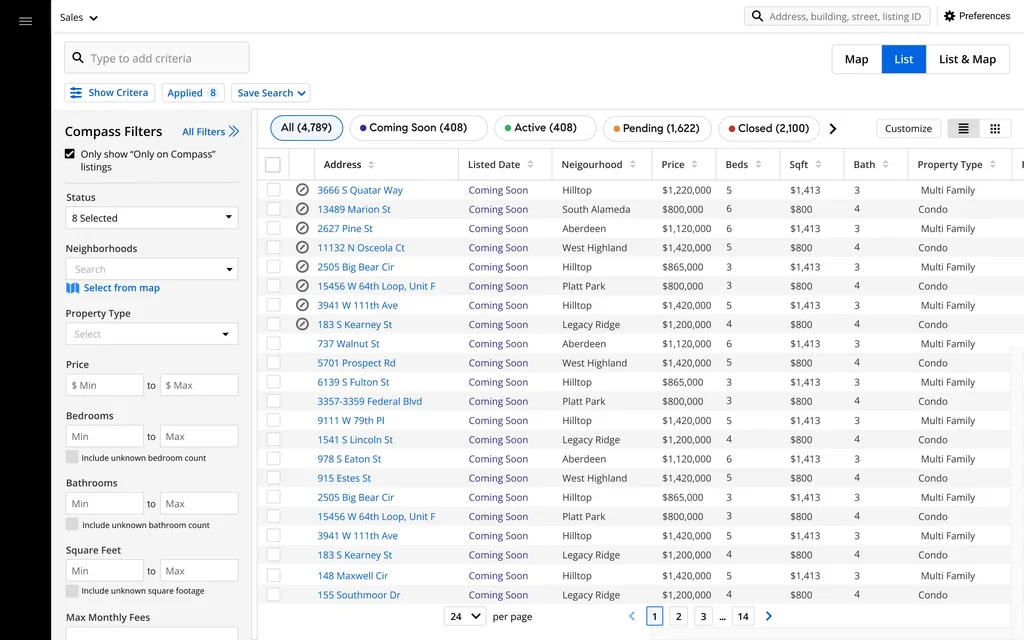1024x640 pixels.
Task: Show more status tabs with right chevron
Action: [x=833, y=129]
